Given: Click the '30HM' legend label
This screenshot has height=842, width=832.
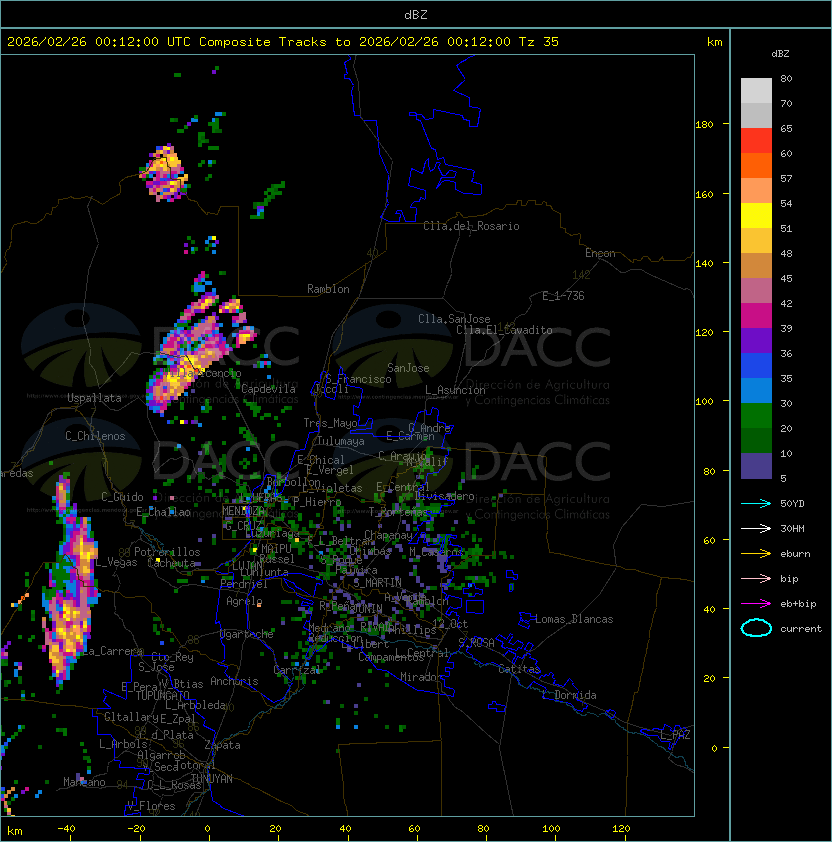Looking at the screenshot, I should [792, 529].
